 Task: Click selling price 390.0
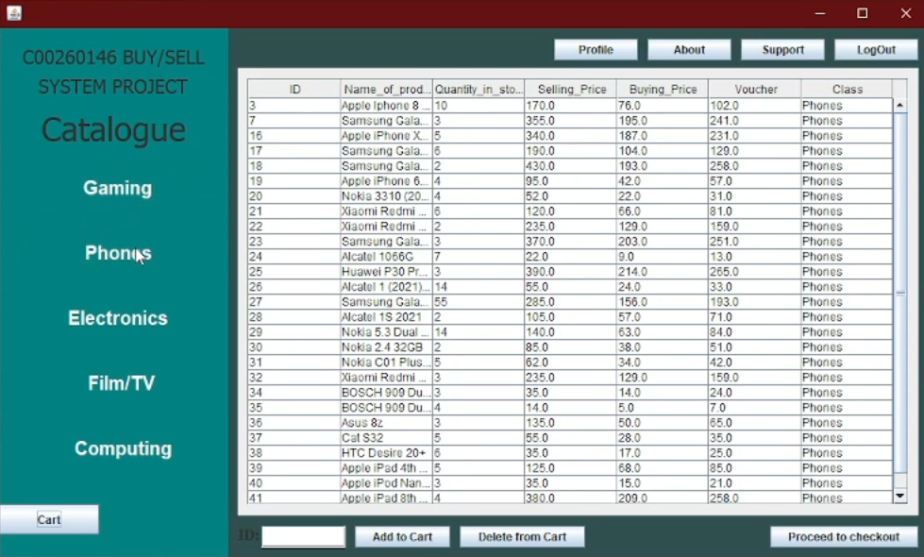(x=570, y=272)
